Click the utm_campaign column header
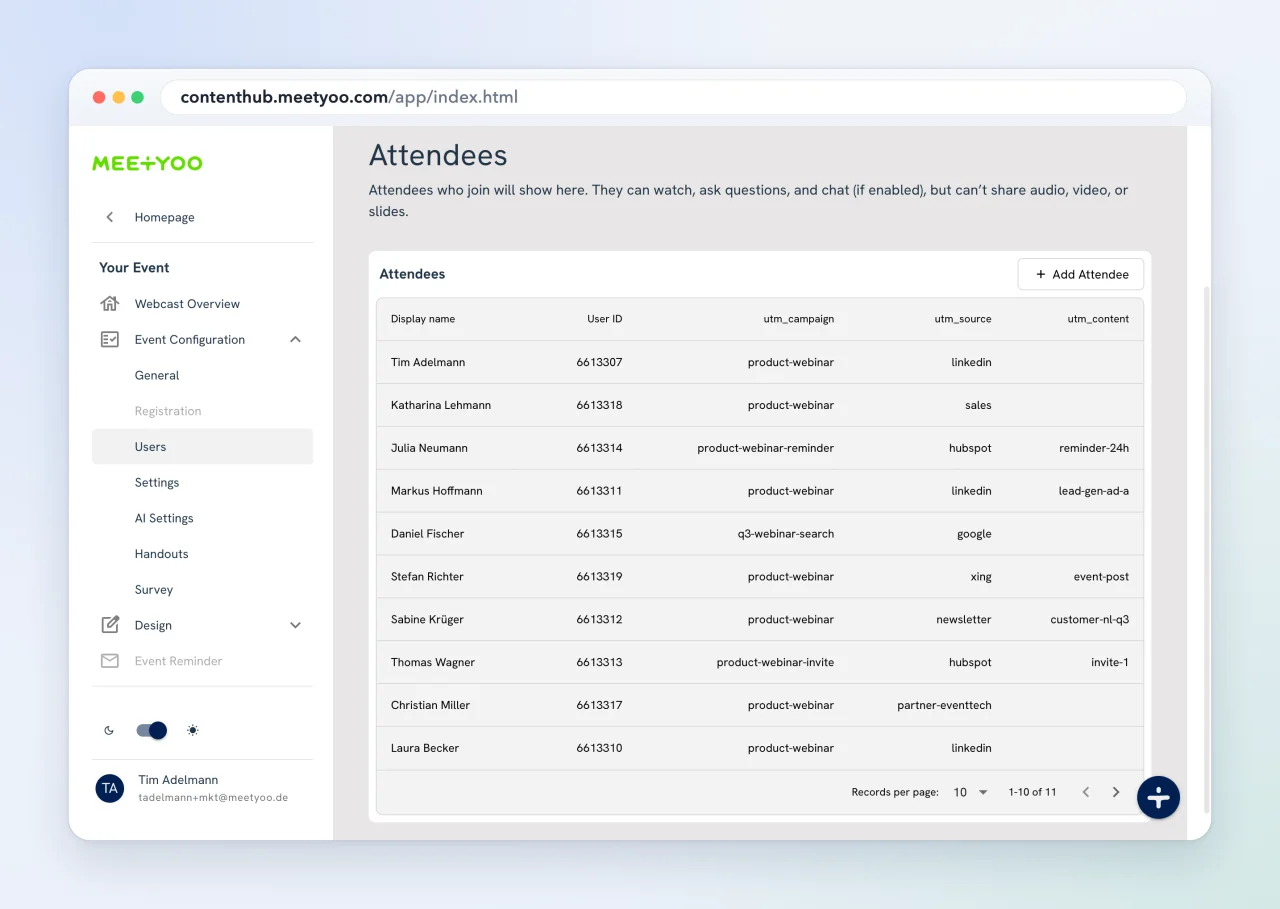This screenshot has height=909, width=1280. click(x=798, y=319)
